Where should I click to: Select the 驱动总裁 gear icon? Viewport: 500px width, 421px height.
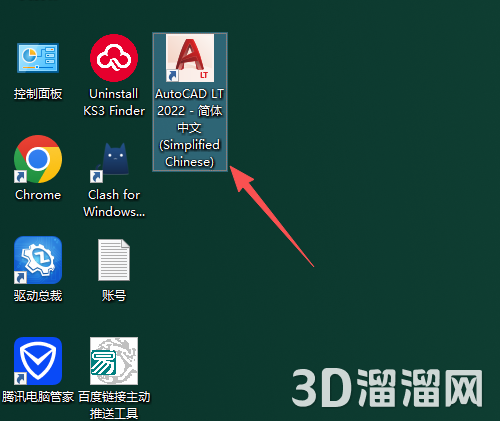coord(38,260)
